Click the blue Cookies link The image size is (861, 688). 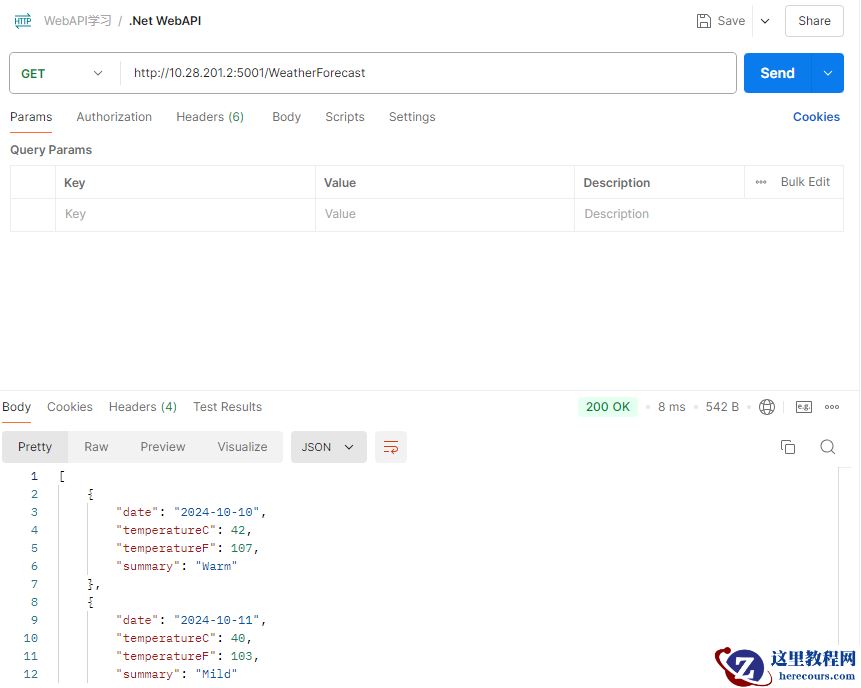pyautogui.click(x=816, y=117)
